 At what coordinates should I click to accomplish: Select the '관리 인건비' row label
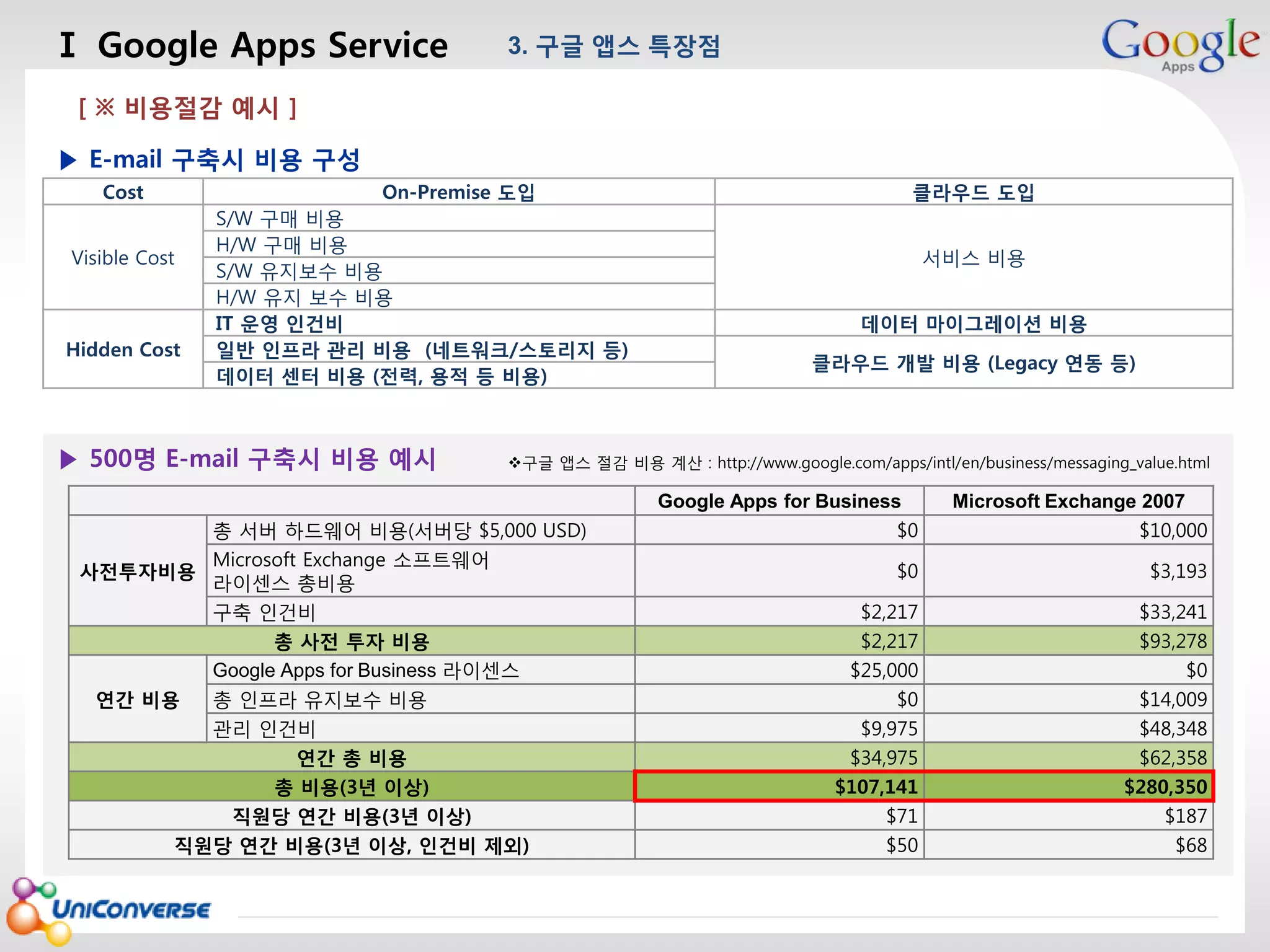click(420, 728)
